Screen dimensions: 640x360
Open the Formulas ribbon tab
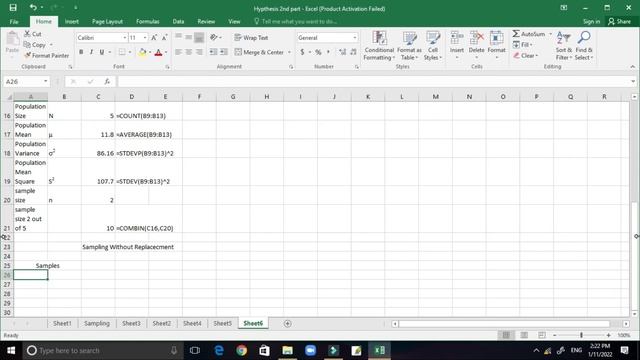pos(148,22)
